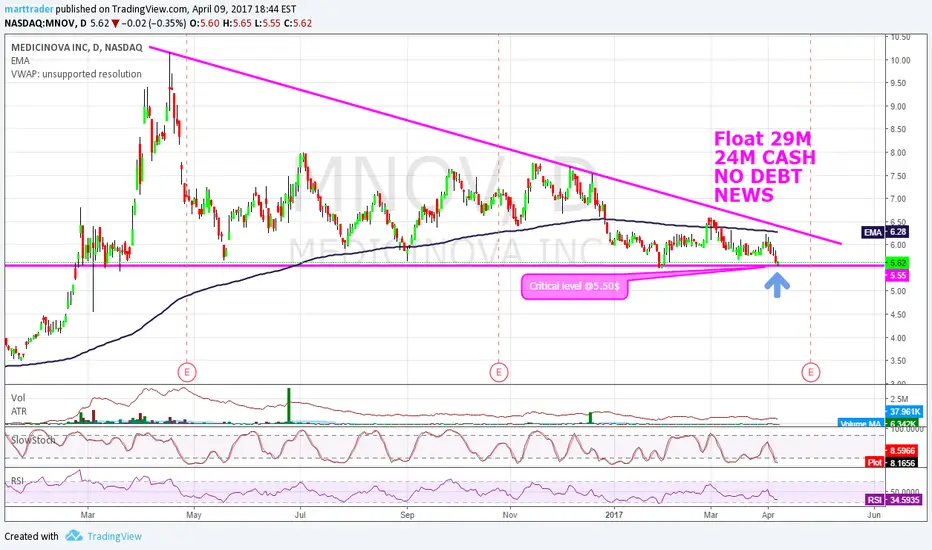Click the 'Mar' axis label right after 2017
The width and height of the screenshot is (932, 550).
(711, 515)
